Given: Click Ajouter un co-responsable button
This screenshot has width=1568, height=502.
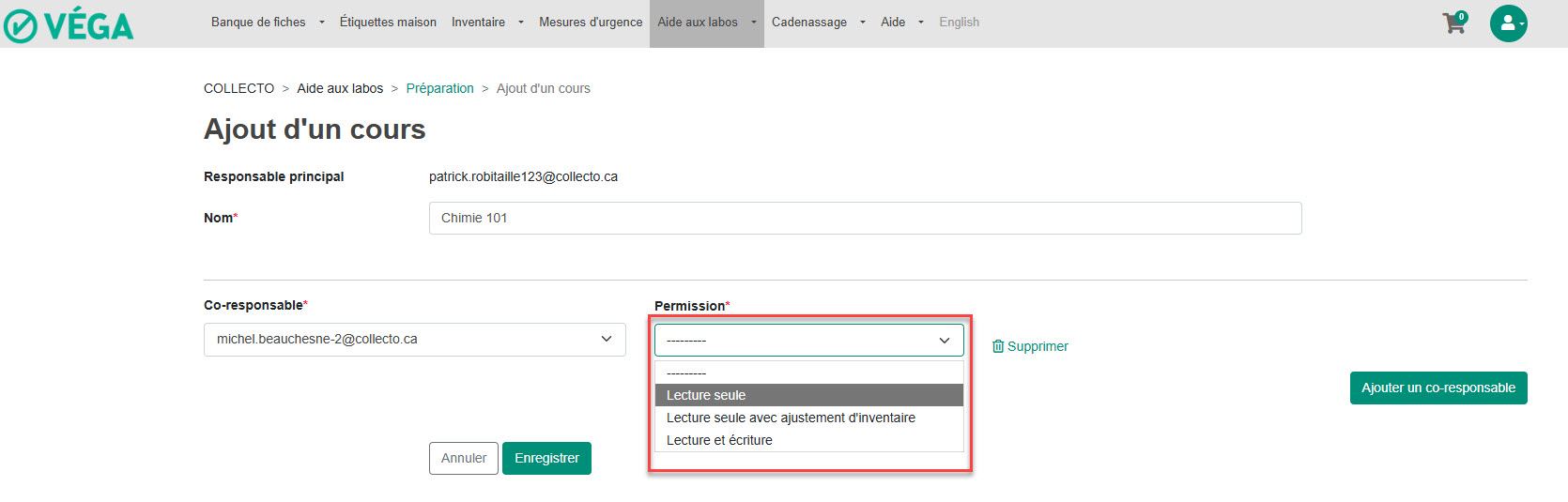Looking at the screenshot, I should click(1437, 388).
